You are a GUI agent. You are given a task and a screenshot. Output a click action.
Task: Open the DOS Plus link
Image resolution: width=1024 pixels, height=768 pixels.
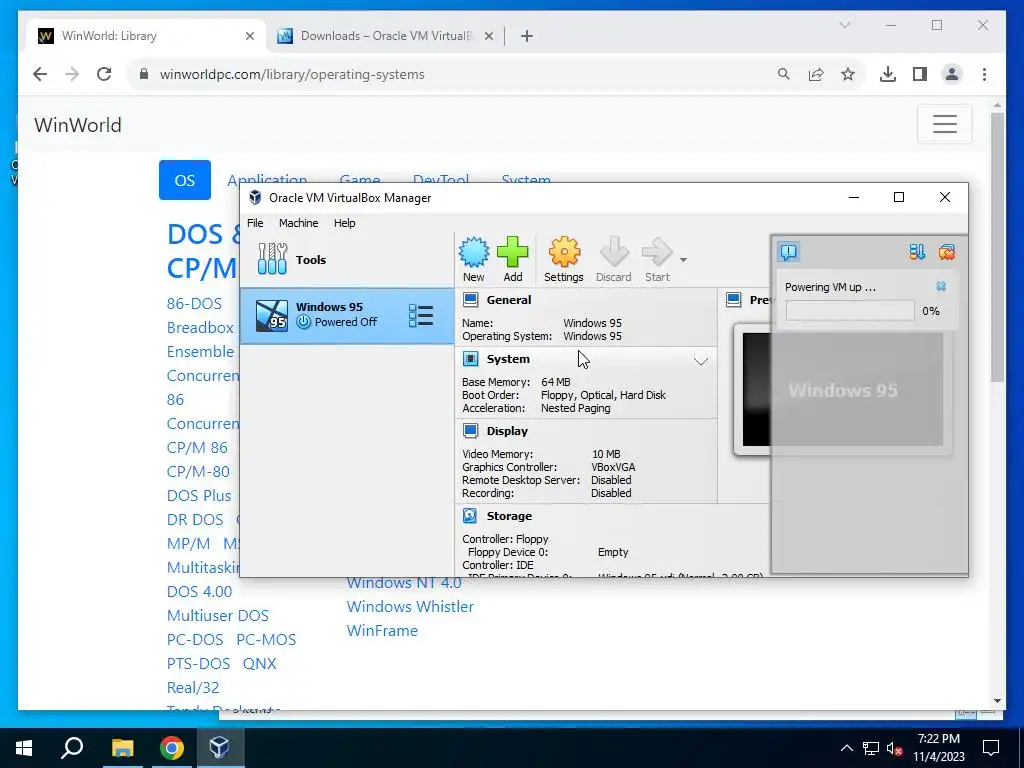[199, 496]
